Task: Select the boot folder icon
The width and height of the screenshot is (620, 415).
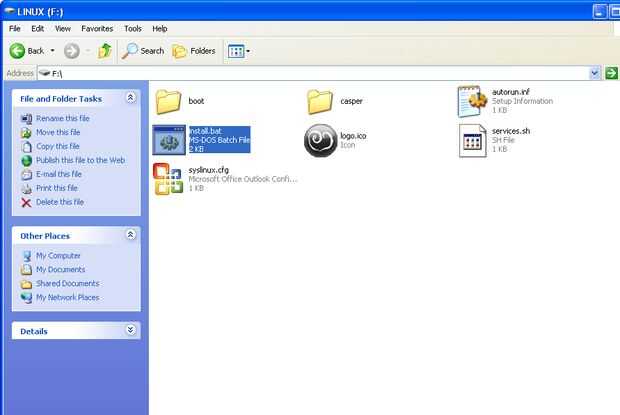Action: pyautogui.click(x=168, y=102)
